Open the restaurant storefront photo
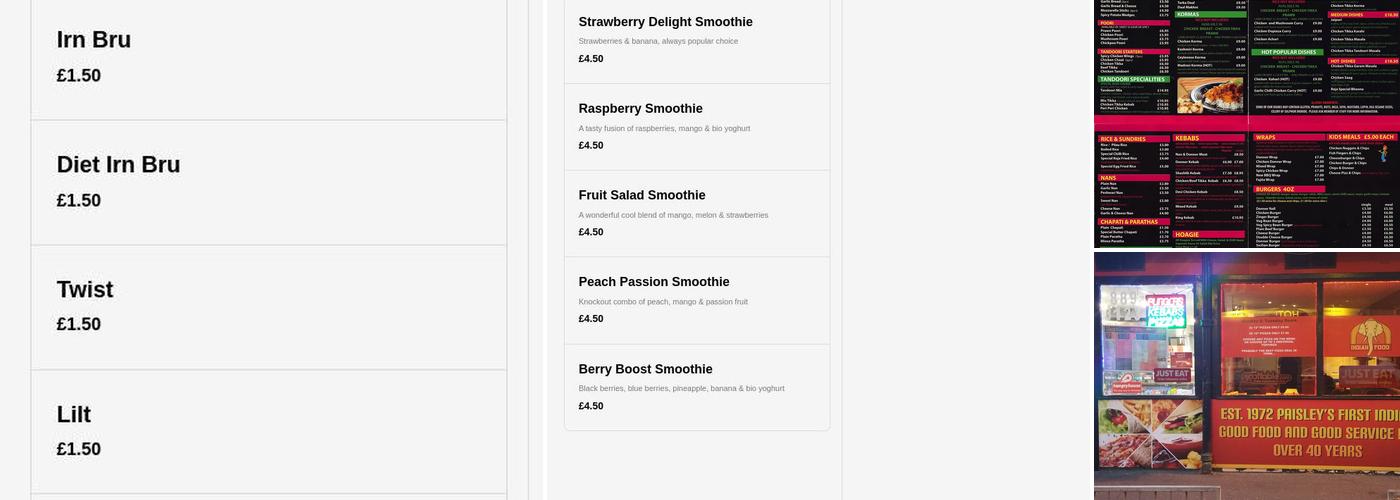This screenshot has height=500, width=1400. [x=1246, y=376]
